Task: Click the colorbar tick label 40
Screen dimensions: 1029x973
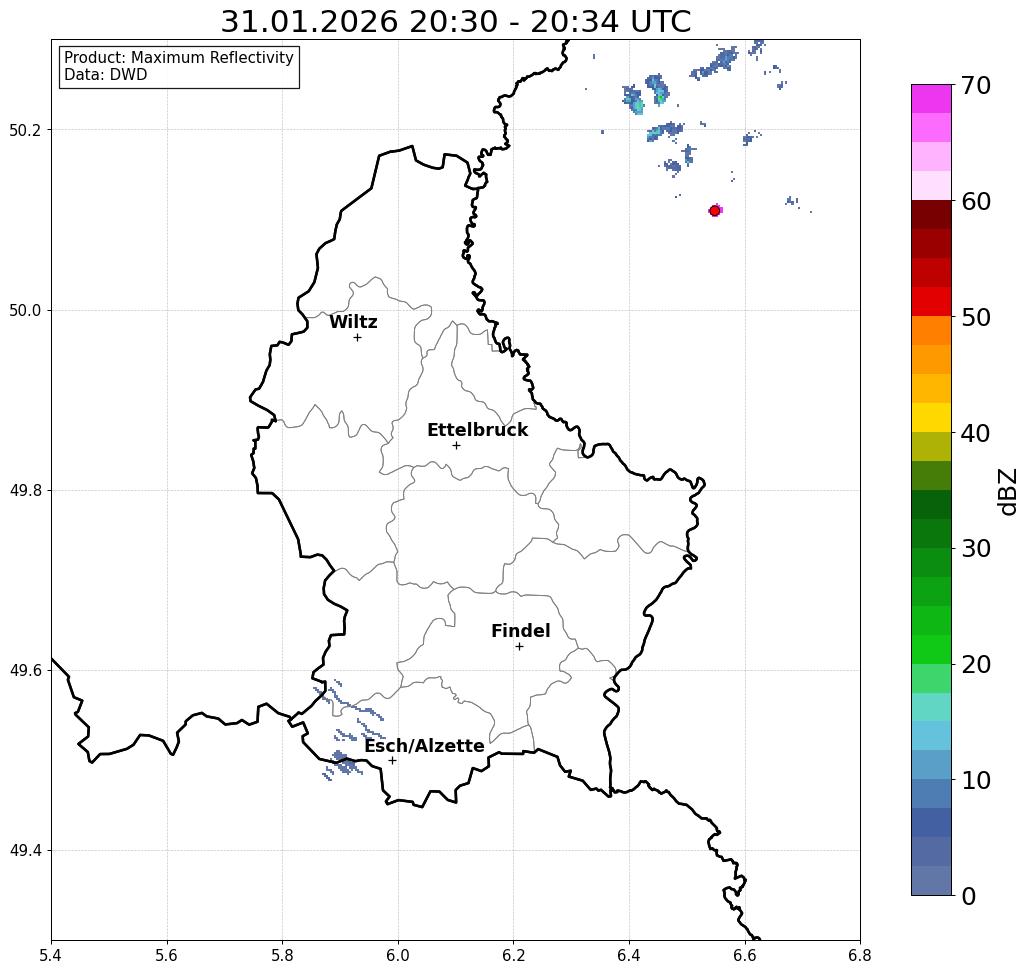Action: point(976,433)
